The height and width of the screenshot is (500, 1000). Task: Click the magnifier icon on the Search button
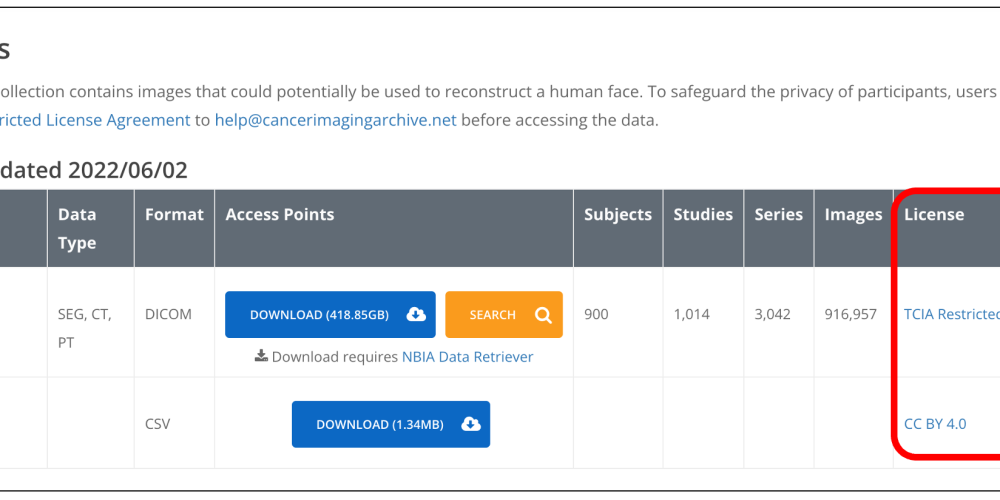(x=543, y=314)
